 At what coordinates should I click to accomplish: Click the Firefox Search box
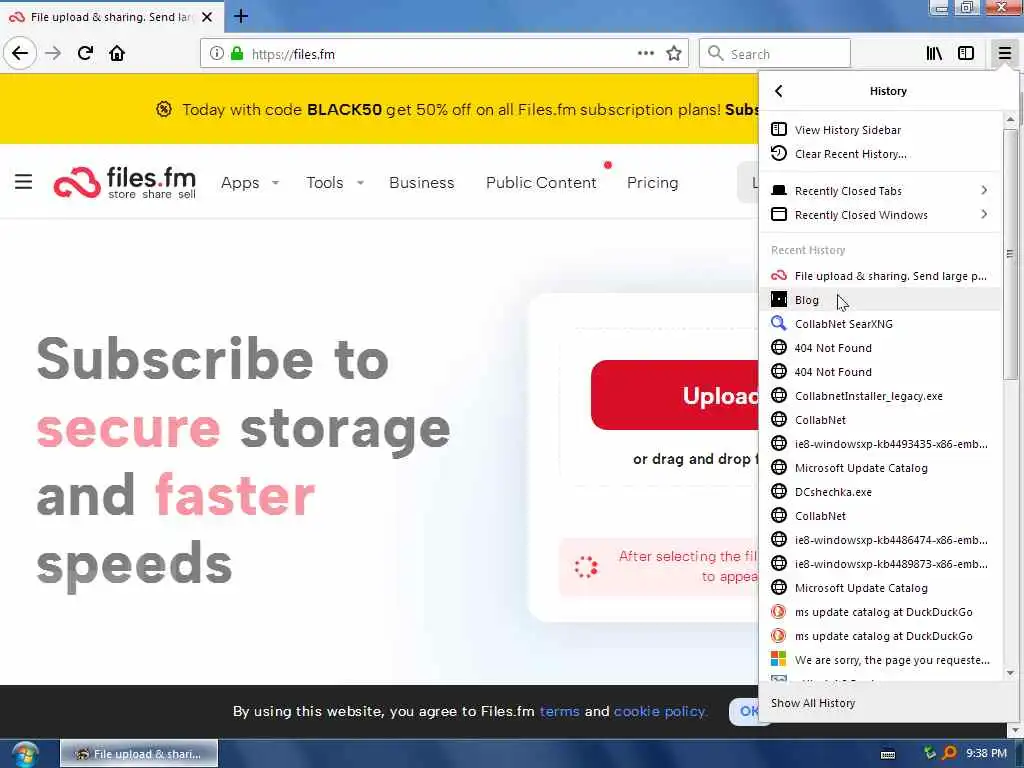775,54
